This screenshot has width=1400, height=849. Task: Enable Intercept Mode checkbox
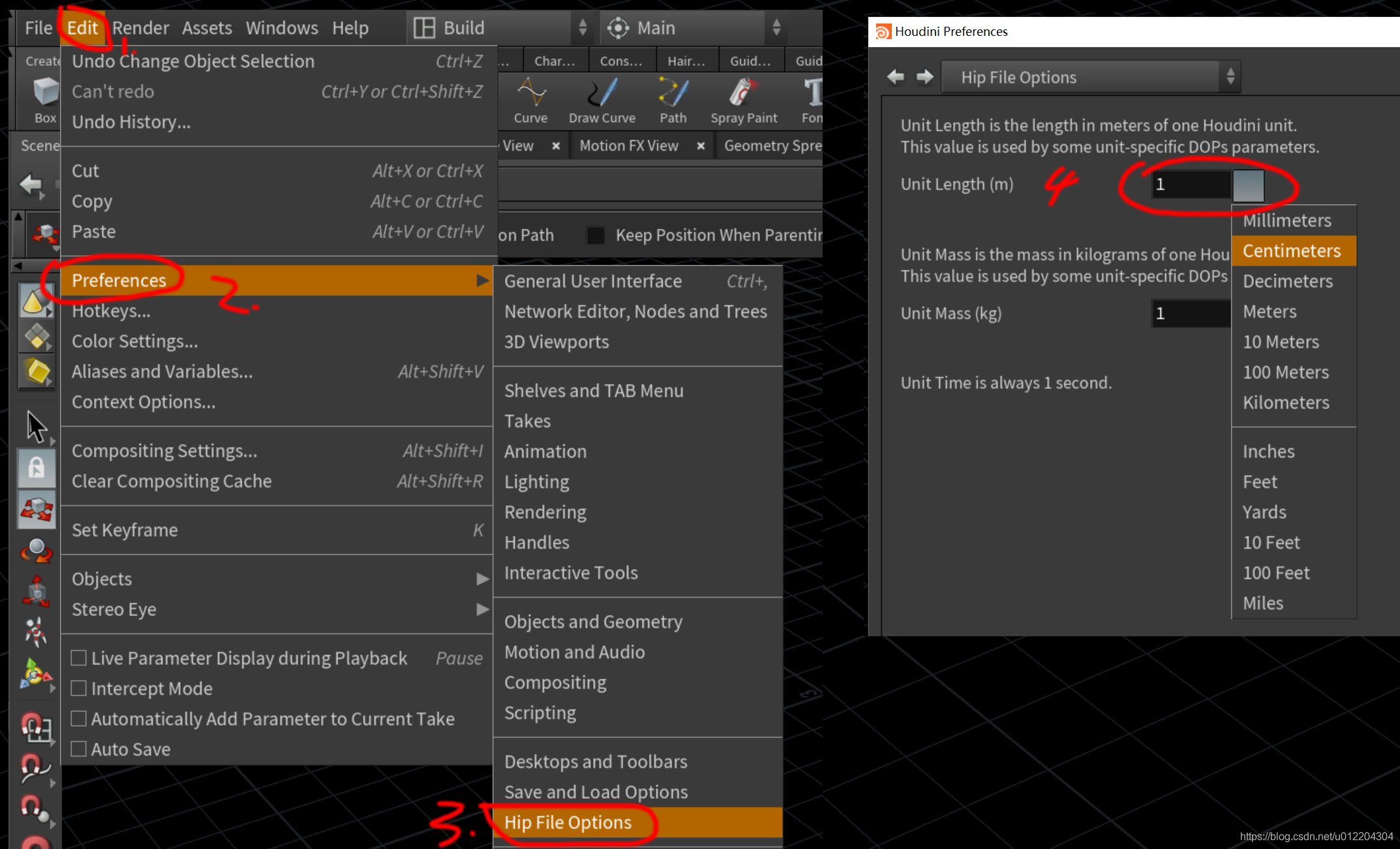79,688
